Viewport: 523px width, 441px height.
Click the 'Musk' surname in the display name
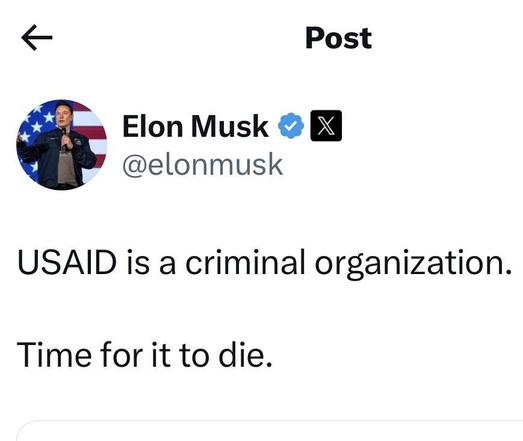(230, 126)
